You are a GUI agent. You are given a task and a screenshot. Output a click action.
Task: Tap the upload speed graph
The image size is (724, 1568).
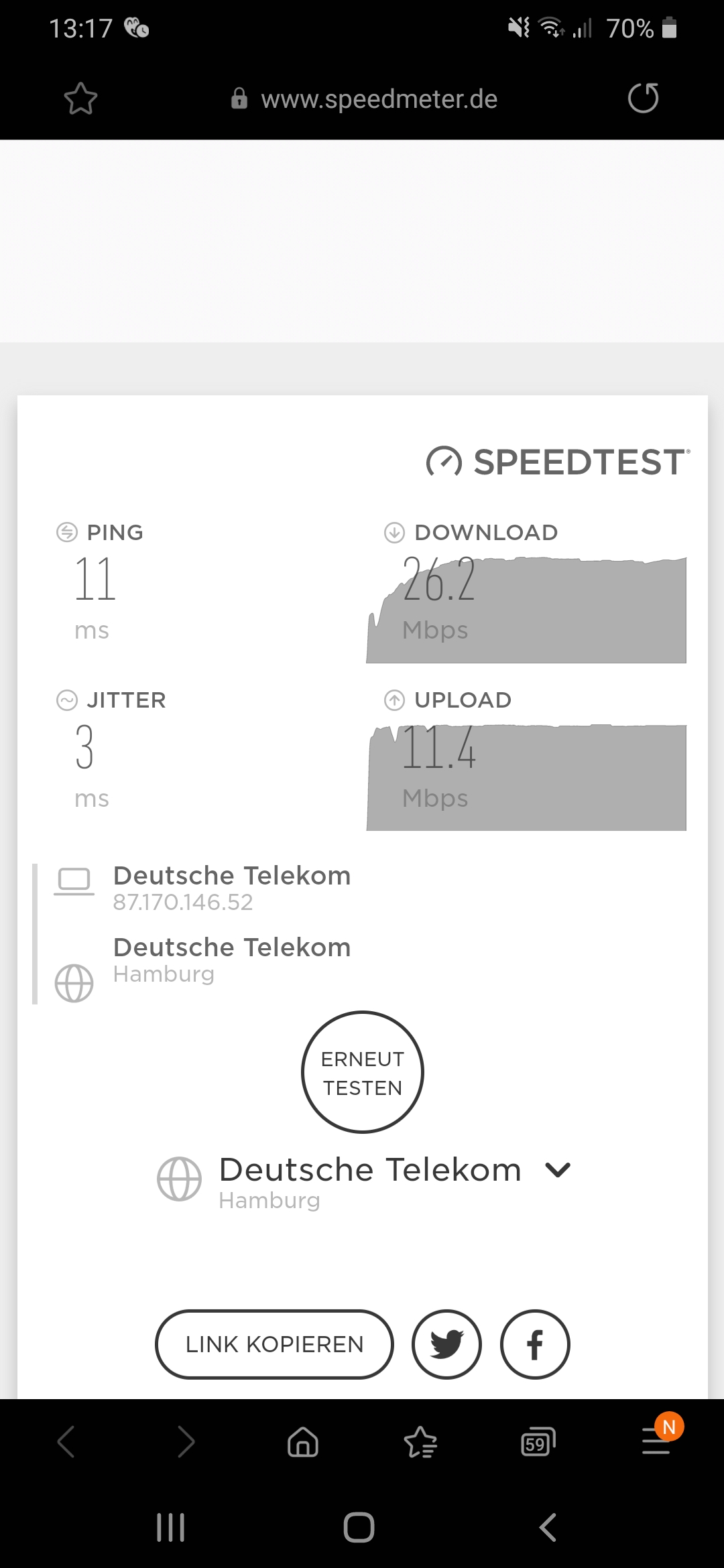(x=526, y=777)
